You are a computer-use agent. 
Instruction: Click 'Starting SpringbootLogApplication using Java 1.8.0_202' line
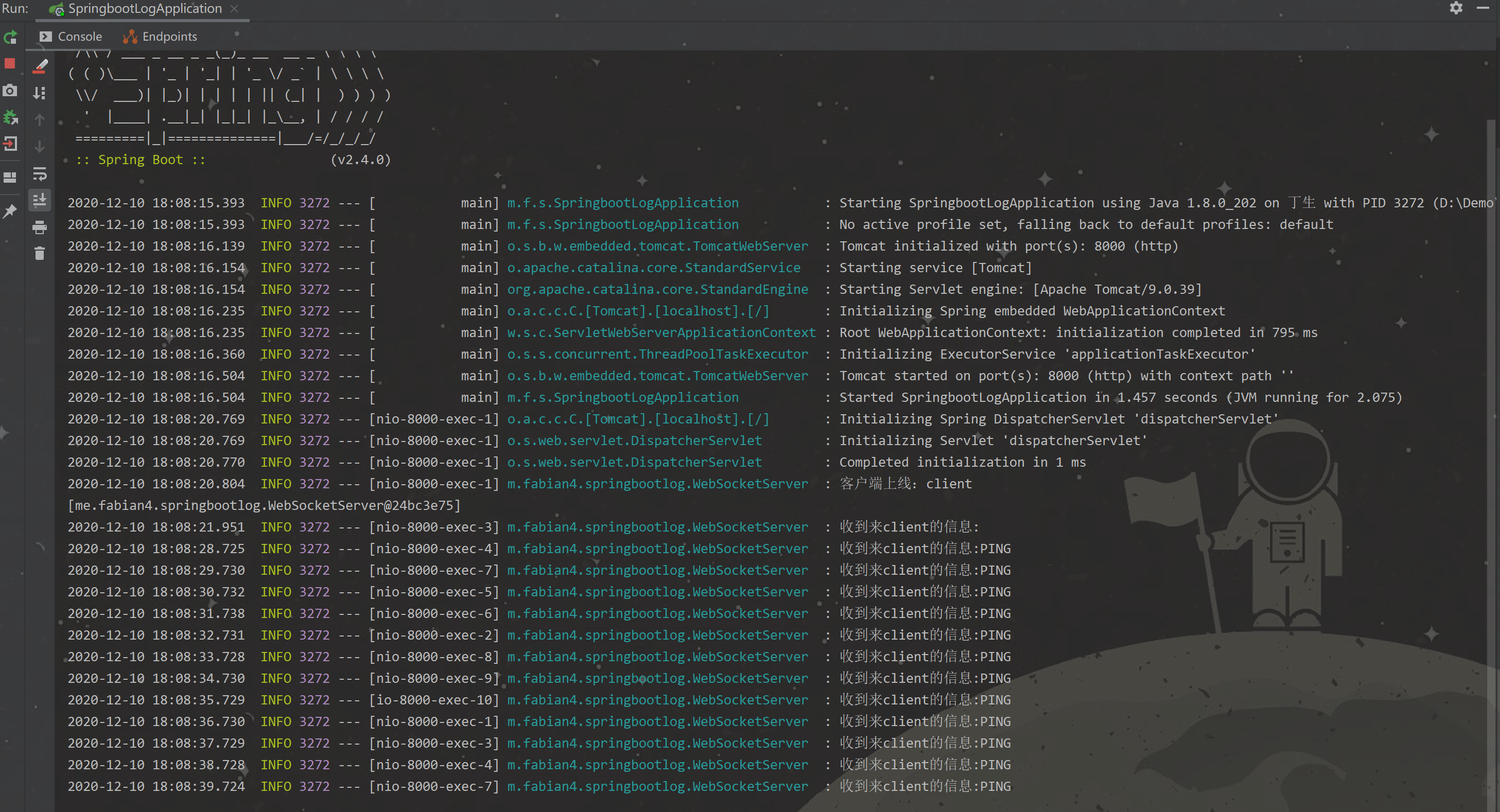(1166, 203)
